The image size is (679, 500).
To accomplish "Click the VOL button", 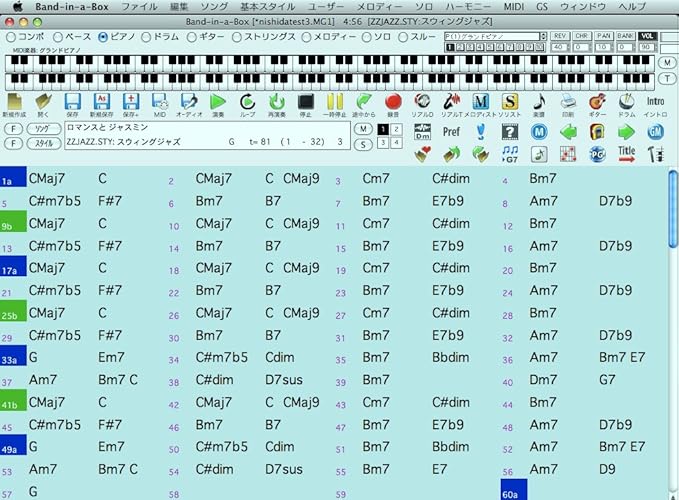I will tap(647, 36).
